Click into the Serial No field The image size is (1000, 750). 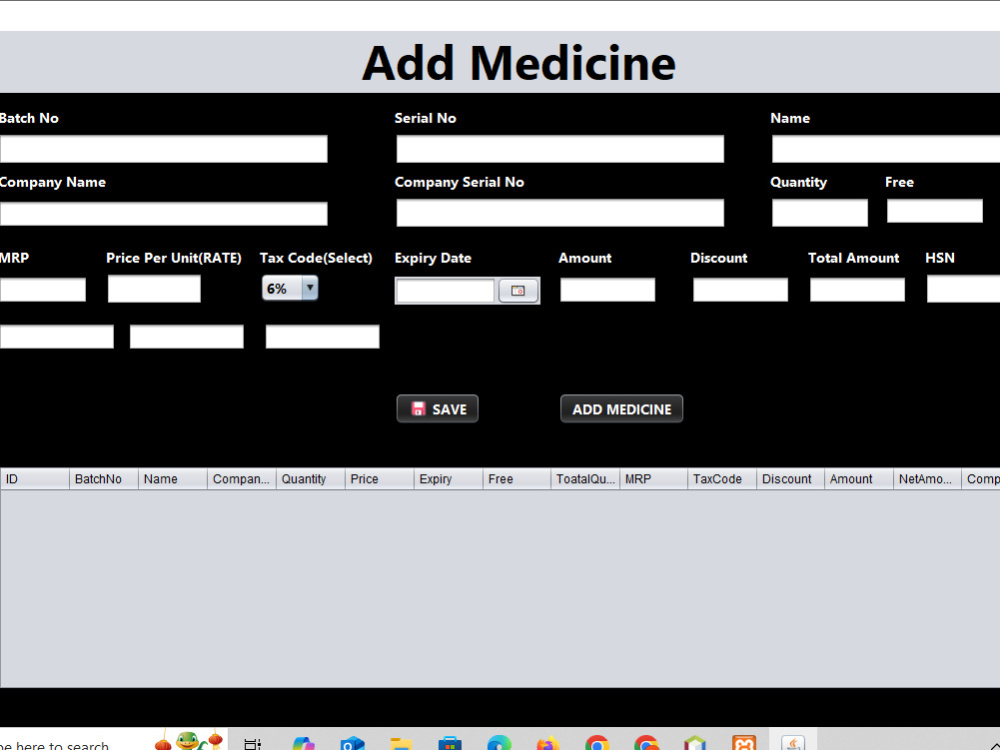pyautogui.click(x=560, y=149)
